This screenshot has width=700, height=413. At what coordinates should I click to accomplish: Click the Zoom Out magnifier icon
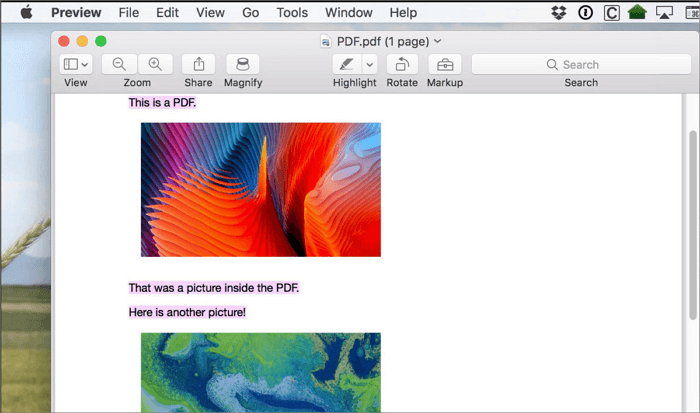pyautogui.click(x=119, y=64)
